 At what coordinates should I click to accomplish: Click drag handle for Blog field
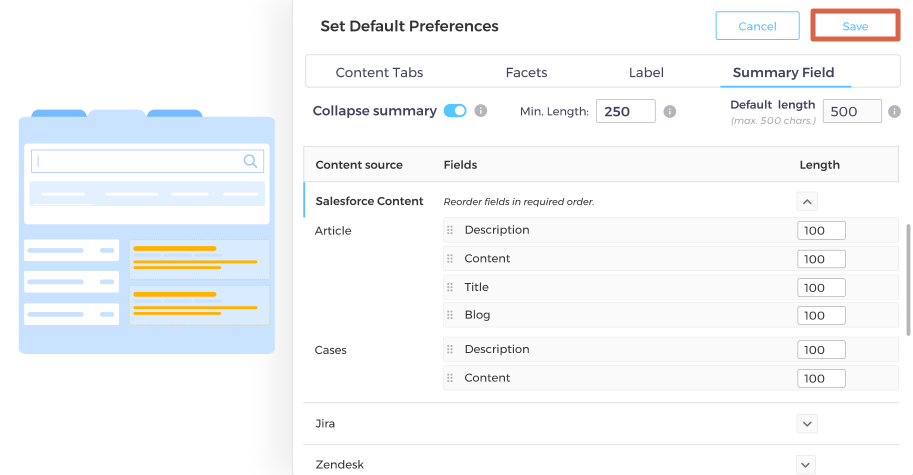pos(451,315)
